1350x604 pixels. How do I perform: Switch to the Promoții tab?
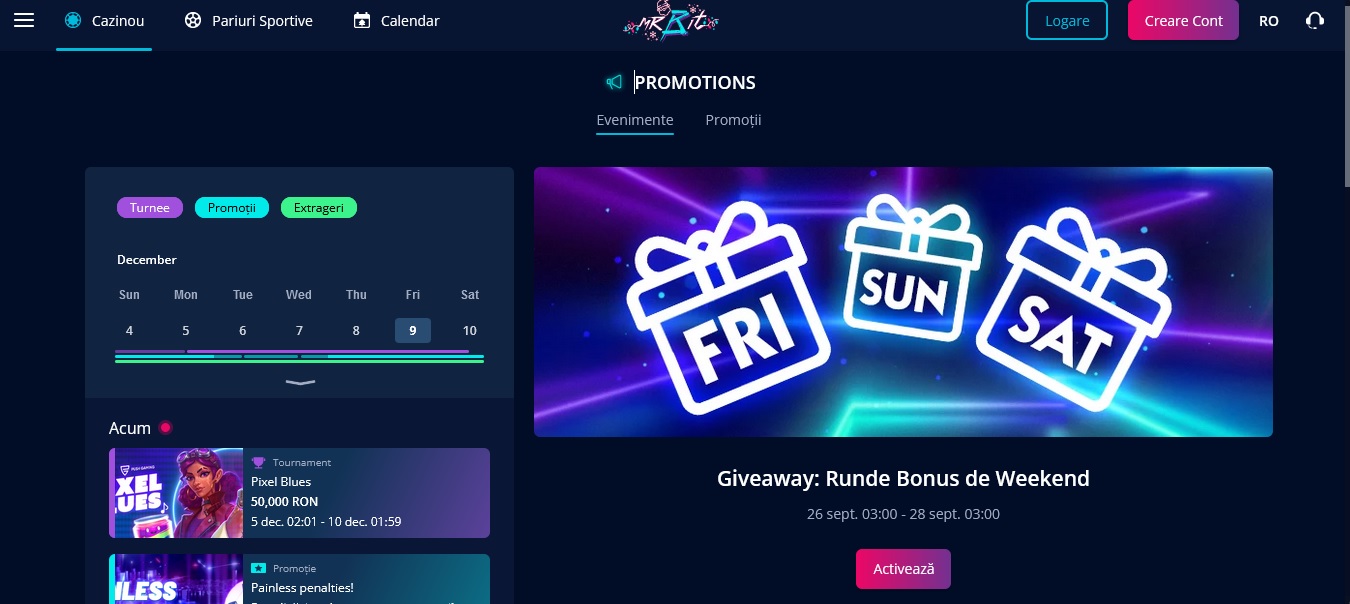coord(733,120)
